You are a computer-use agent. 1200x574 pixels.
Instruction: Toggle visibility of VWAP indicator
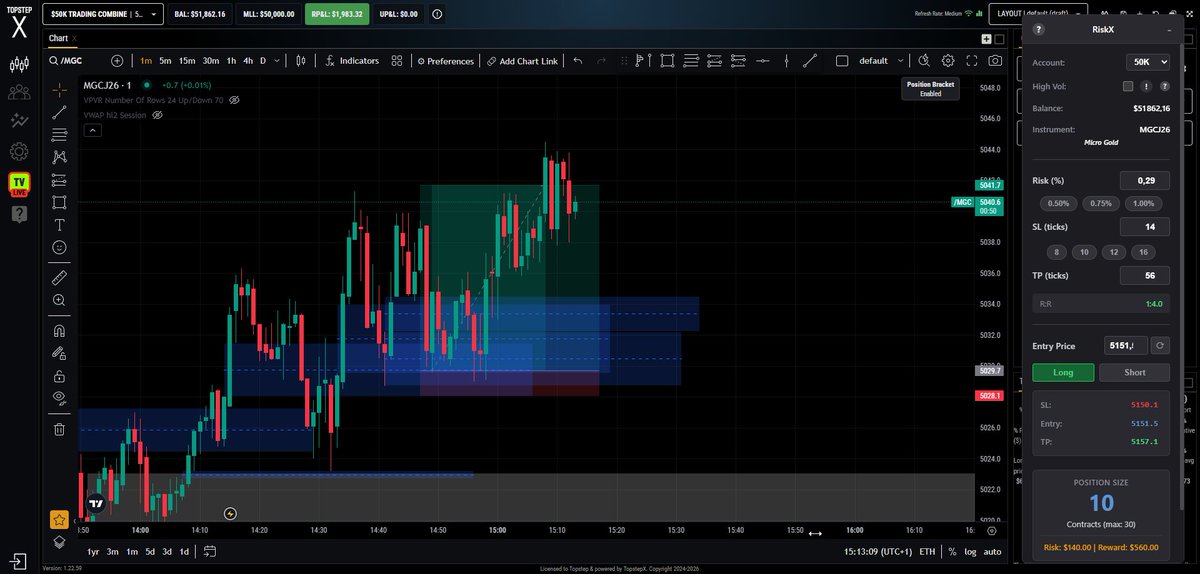pos(157,115)
